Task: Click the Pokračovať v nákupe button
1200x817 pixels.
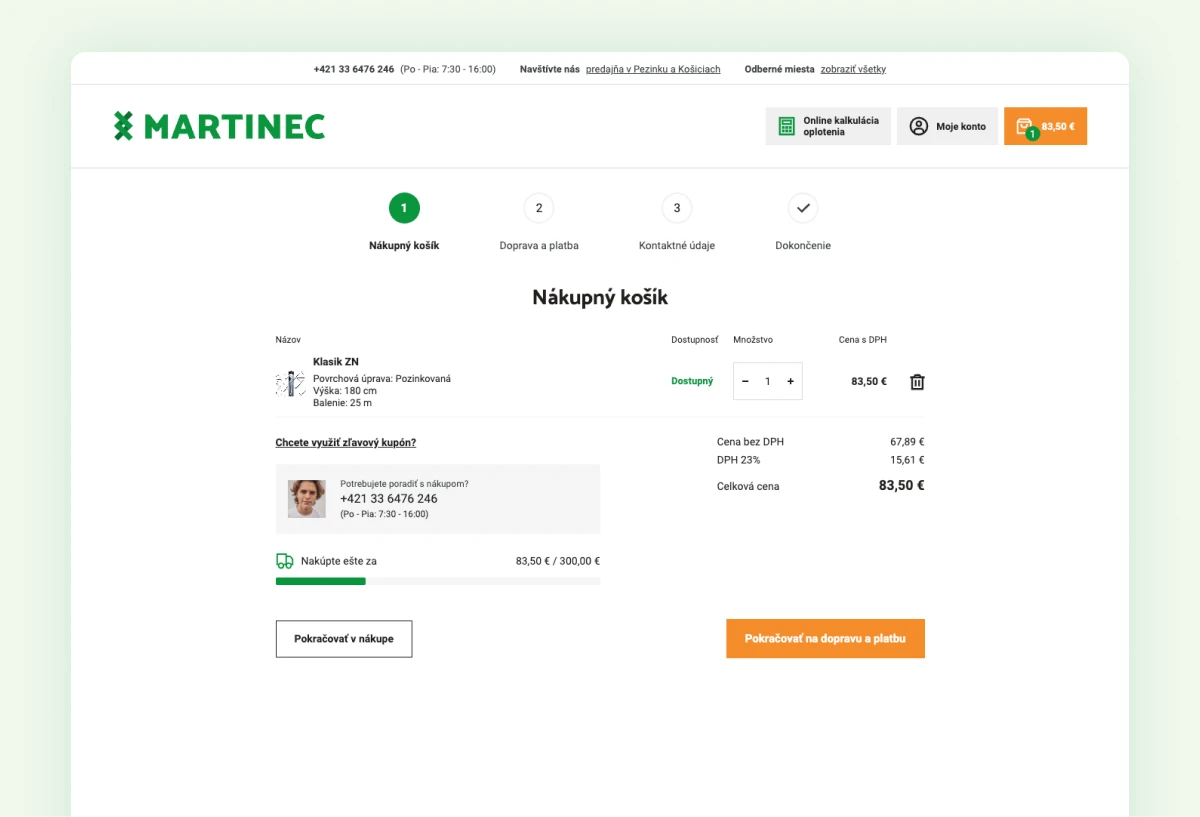Action: click(x=344, y=639)
